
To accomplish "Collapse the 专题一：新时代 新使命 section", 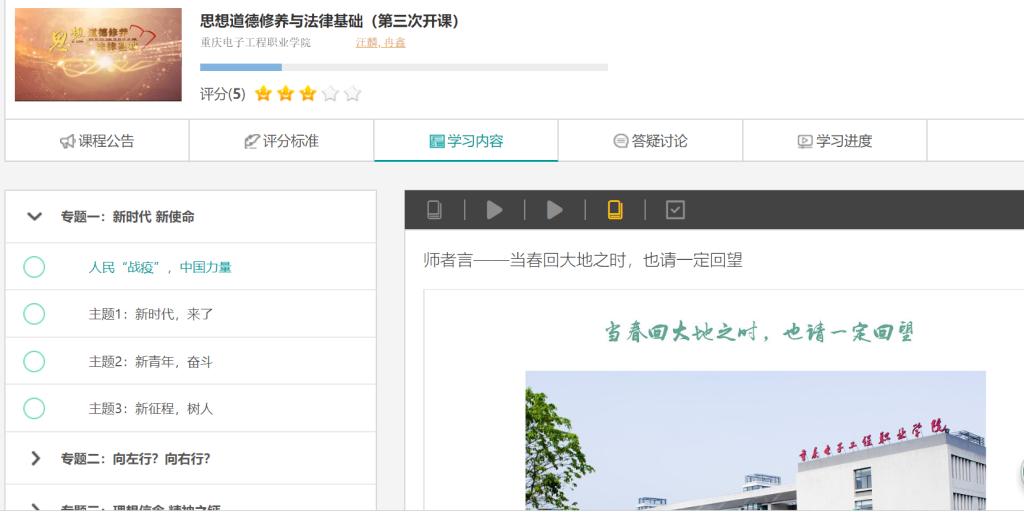I will click(x=35, y=216).
